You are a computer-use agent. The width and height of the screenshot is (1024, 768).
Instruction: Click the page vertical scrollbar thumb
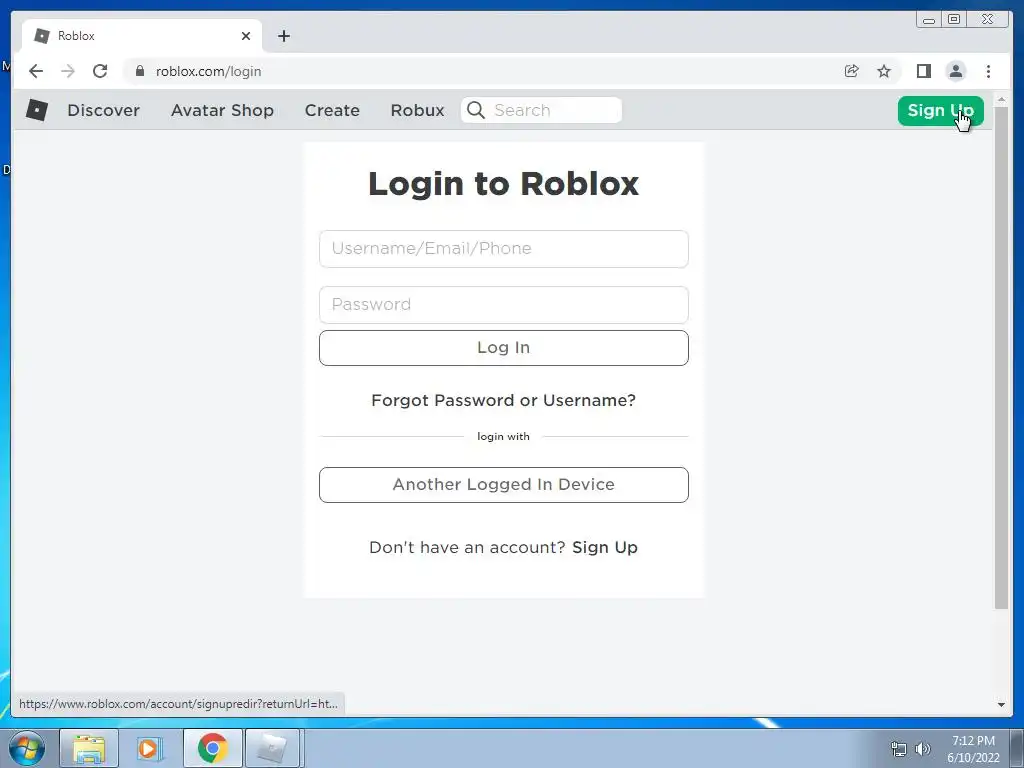[x=1001, y=358]
